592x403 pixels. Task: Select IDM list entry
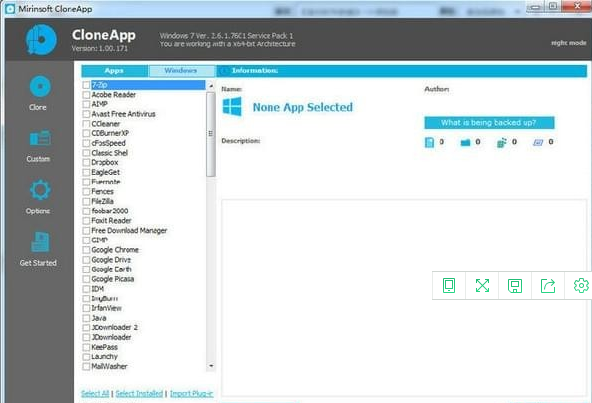point(97,289)
